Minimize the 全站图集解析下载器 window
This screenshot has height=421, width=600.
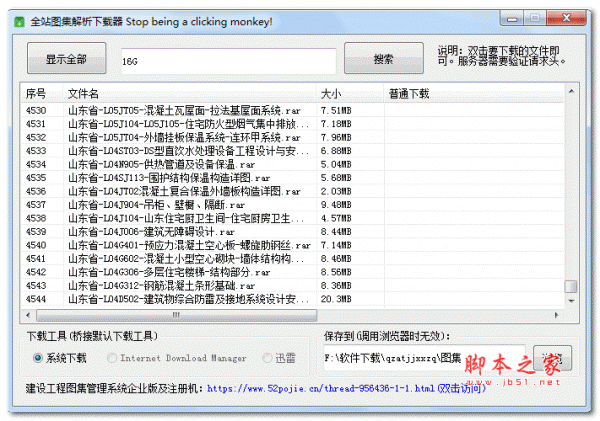coord(512,18)
